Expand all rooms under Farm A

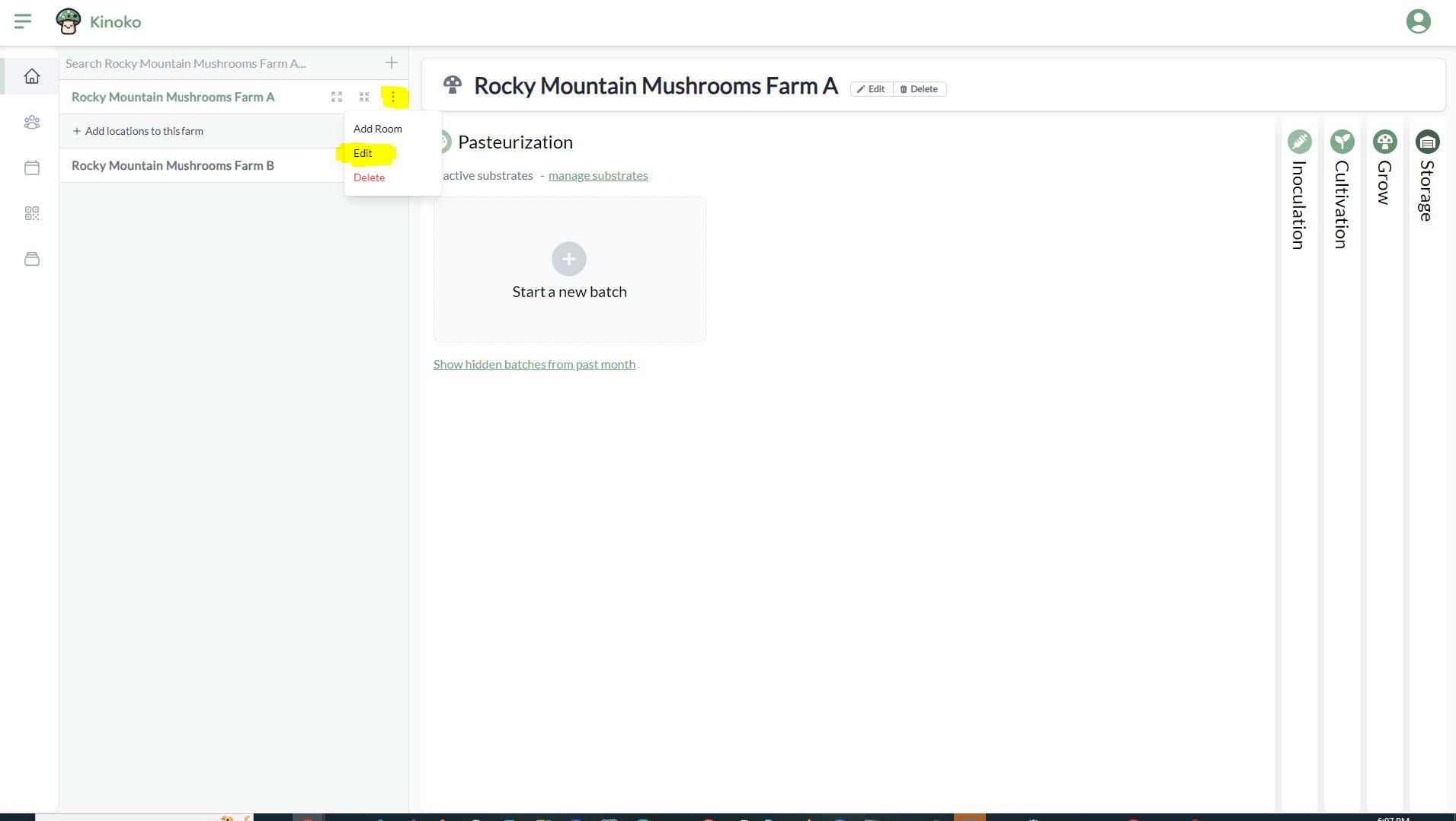tap(337, 97)
